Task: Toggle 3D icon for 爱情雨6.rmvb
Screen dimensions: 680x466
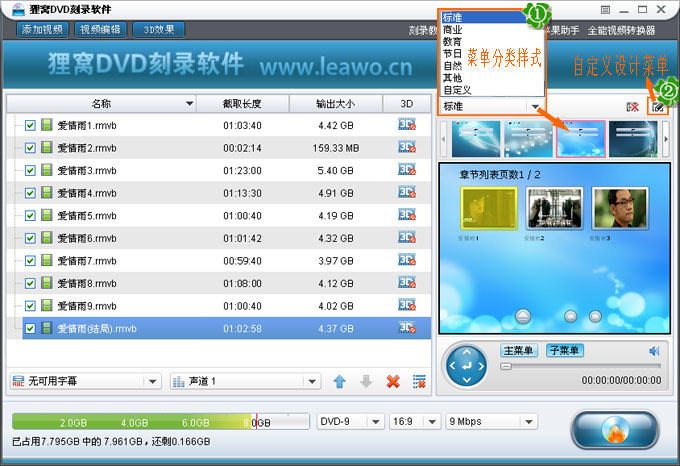Action: 407,237
